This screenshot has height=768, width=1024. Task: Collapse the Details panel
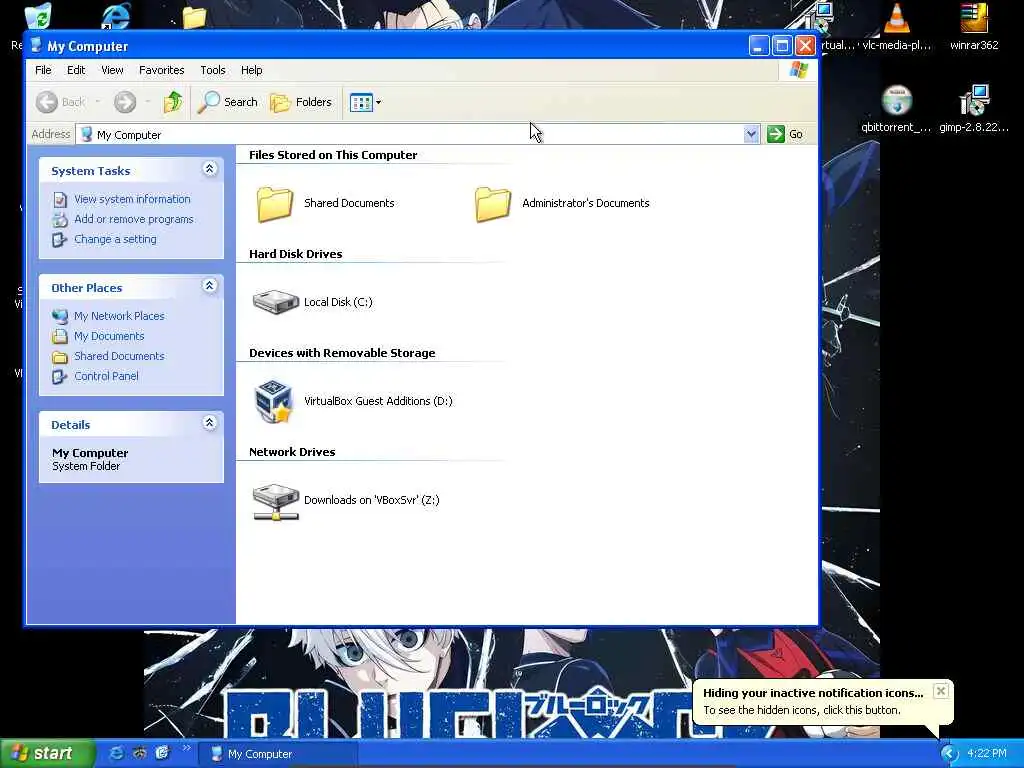point(210,423)
